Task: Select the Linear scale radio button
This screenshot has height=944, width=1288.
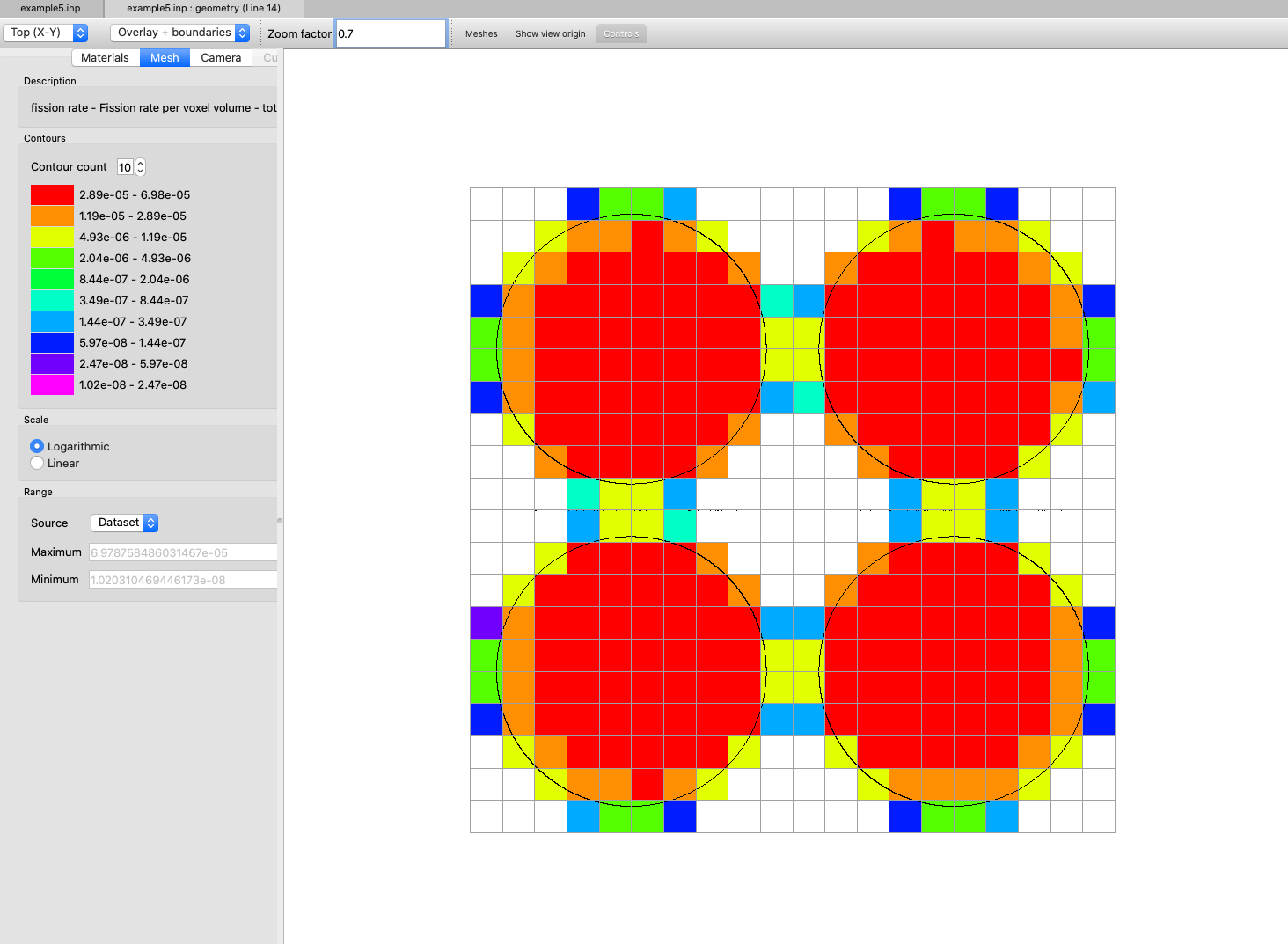Action: coord(37,463)
